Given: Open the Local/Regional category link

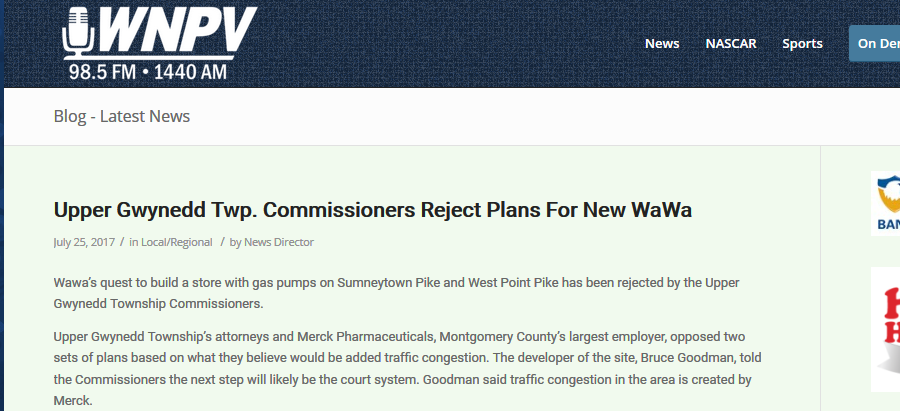Looking at the screenshot, I should (x=177, y=242).
